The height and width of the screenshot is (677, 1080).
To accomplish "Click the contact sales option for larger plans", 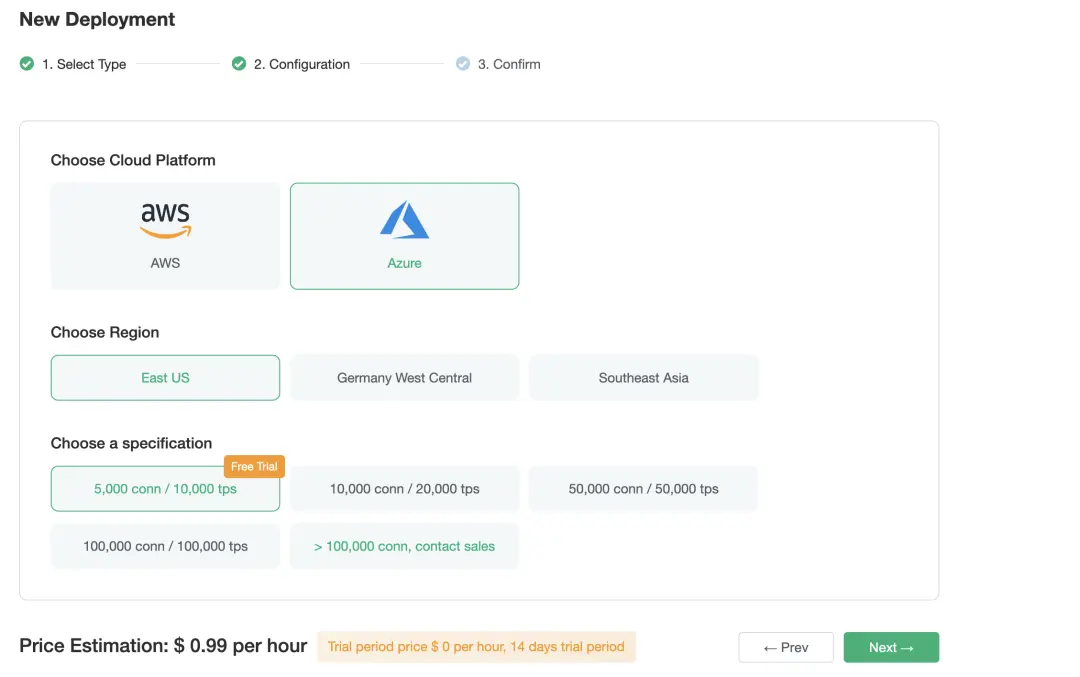I will point(404,546).
